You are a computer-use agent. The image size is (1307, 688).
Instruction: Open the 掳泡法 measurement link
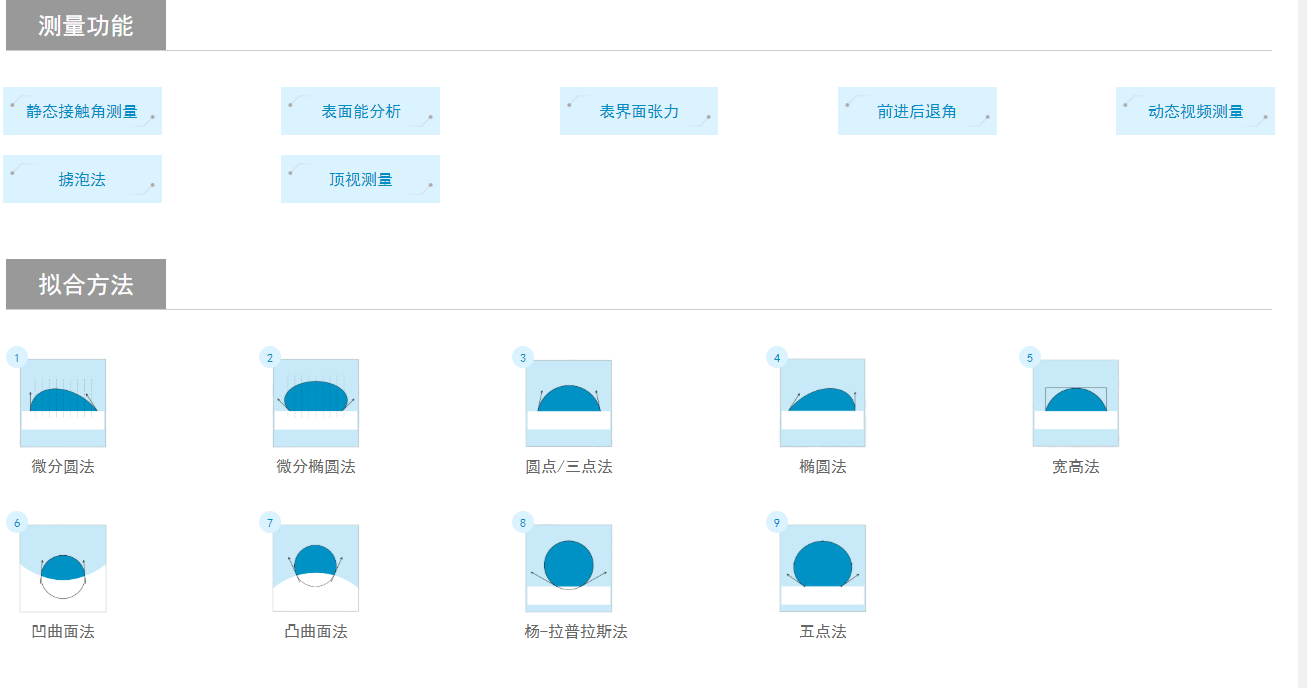(x=82, y=179)
